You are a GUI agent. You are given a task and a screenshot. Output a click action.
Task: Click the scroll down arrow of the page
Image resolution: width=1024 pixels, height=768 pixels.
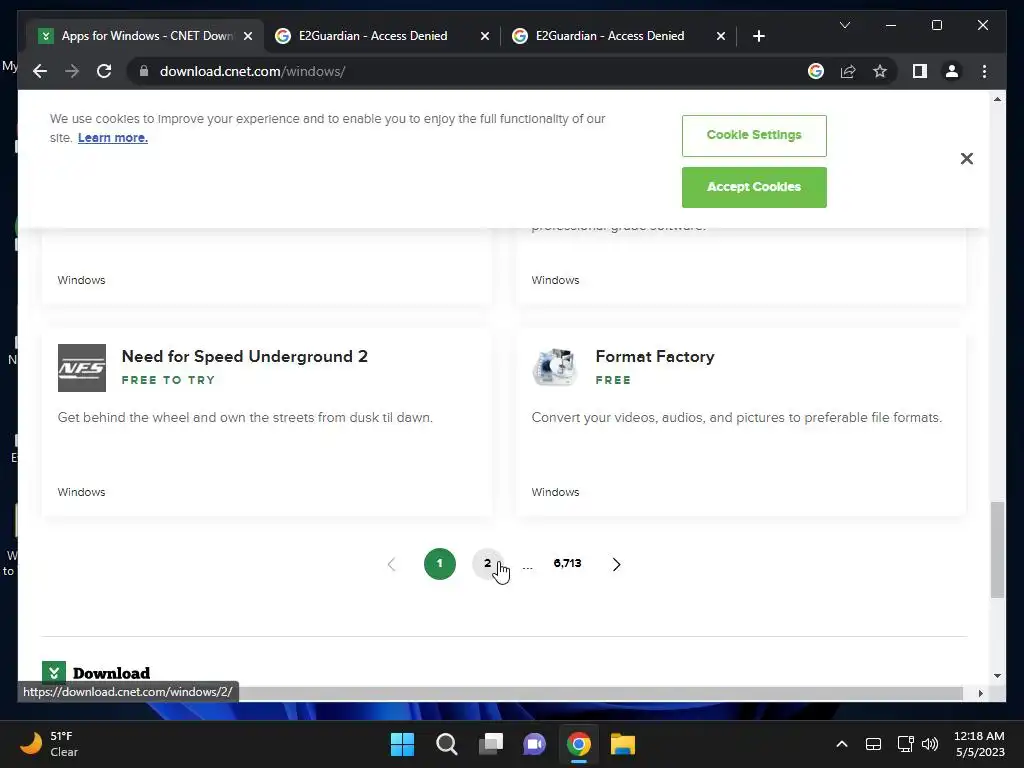point(997,676)
